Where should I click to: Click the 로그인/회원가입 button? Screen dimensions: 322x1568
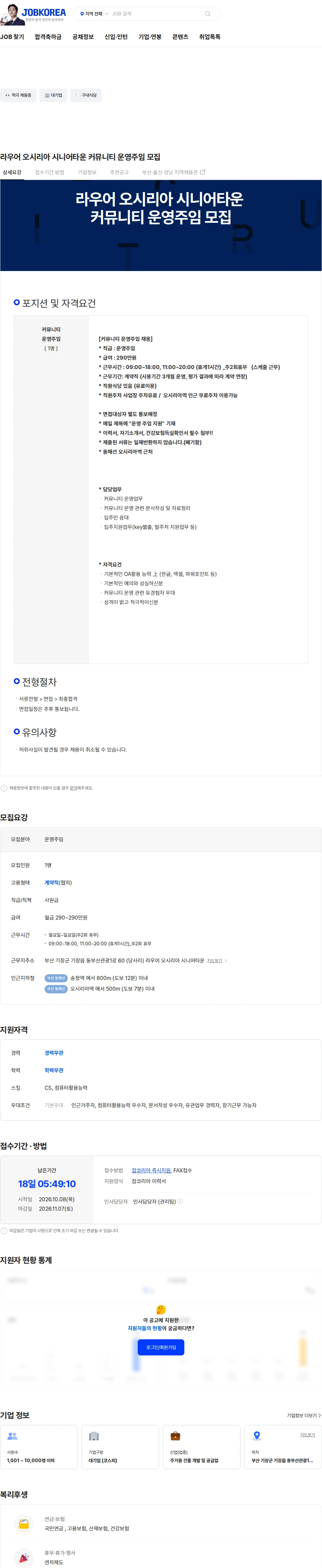(x=161, y=1347)
